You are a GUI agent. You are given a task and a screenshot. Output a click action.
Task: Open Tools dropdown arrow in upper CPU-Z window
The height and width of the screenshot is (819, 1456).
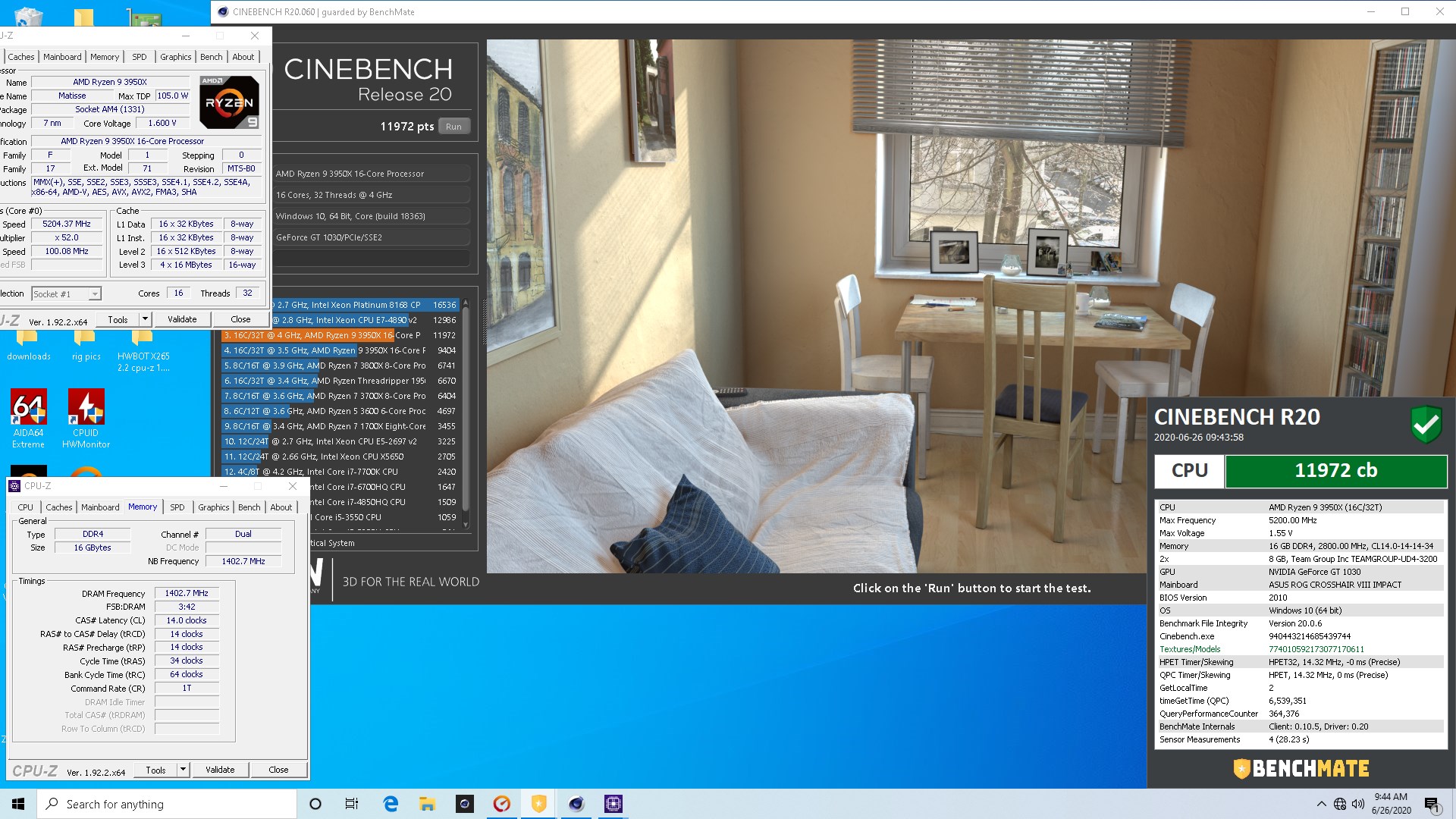tap(145, 319)
